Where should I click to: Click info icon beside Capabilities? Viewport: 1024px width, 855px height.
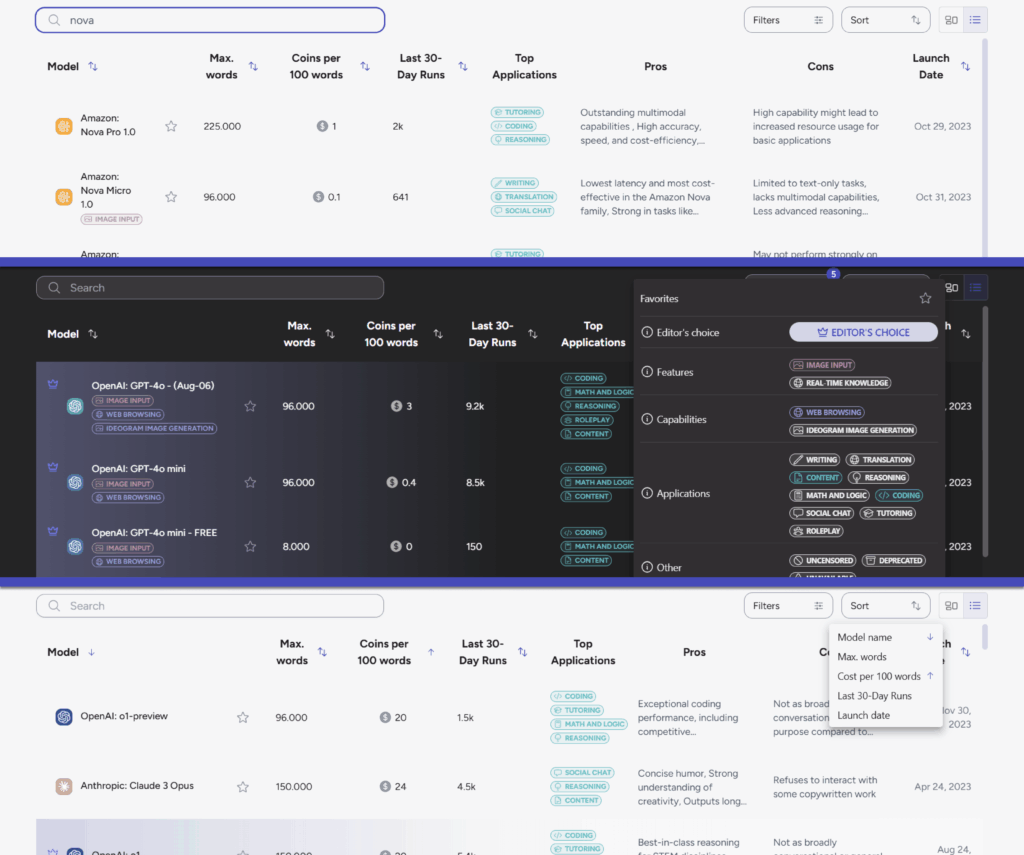647,419
